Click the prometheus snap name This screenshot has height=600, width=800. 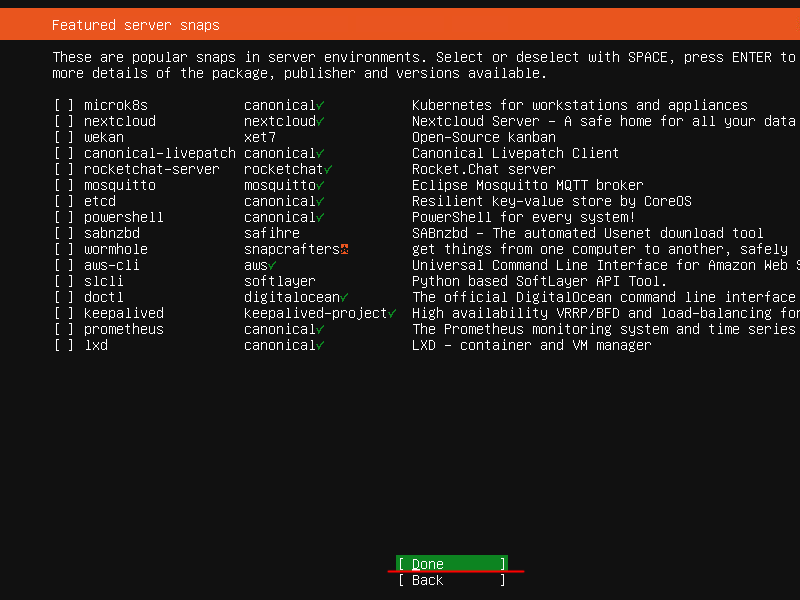click(124, 329)
